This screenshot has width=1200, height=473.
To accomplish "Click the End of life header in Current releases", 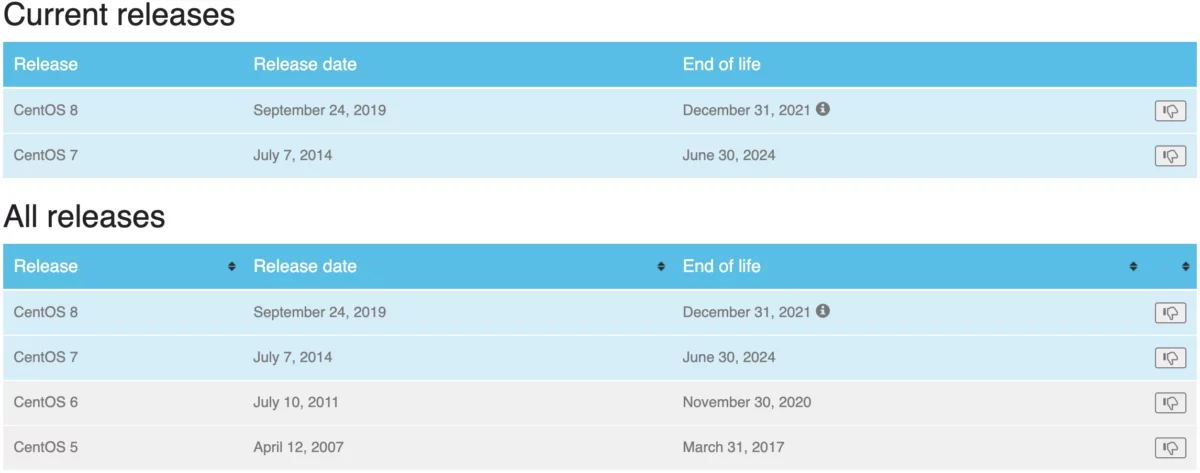I will (721, 65).
